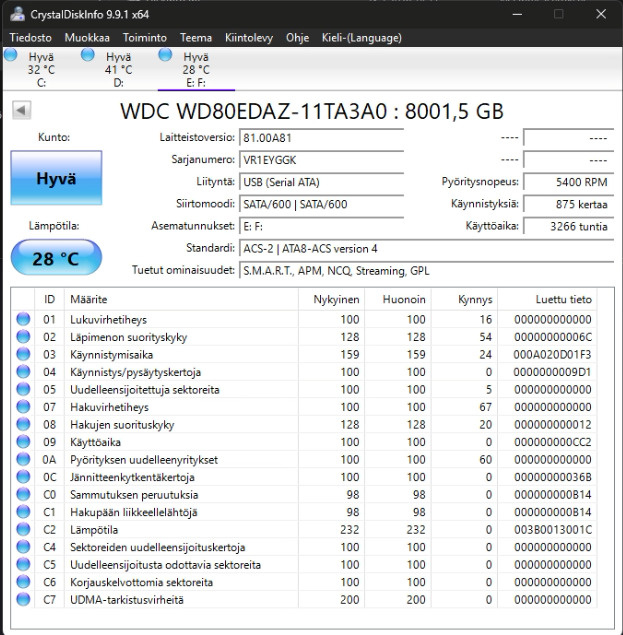The image size is (623, 635).
Task: Click the 28 °C temperature button
Action: (56, 258)
